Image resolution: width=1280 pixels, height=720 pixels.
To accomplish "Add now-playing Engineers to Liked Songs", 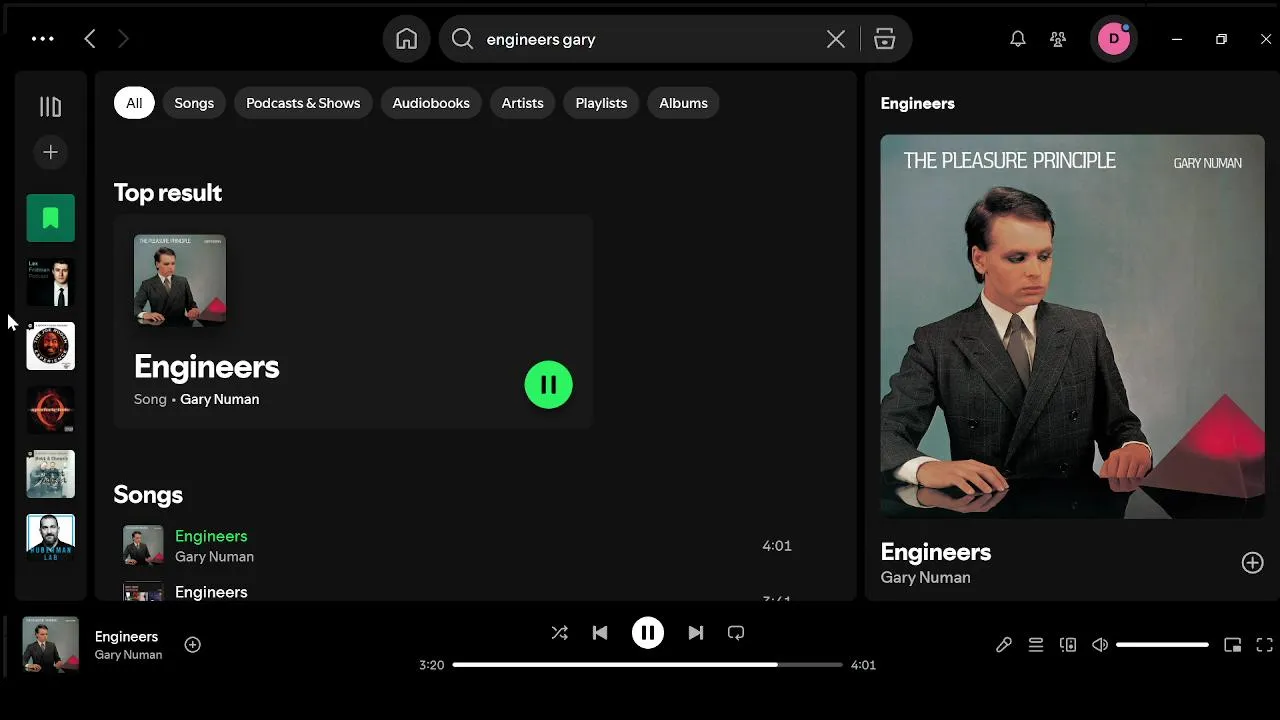I will [x=193, y=645].
